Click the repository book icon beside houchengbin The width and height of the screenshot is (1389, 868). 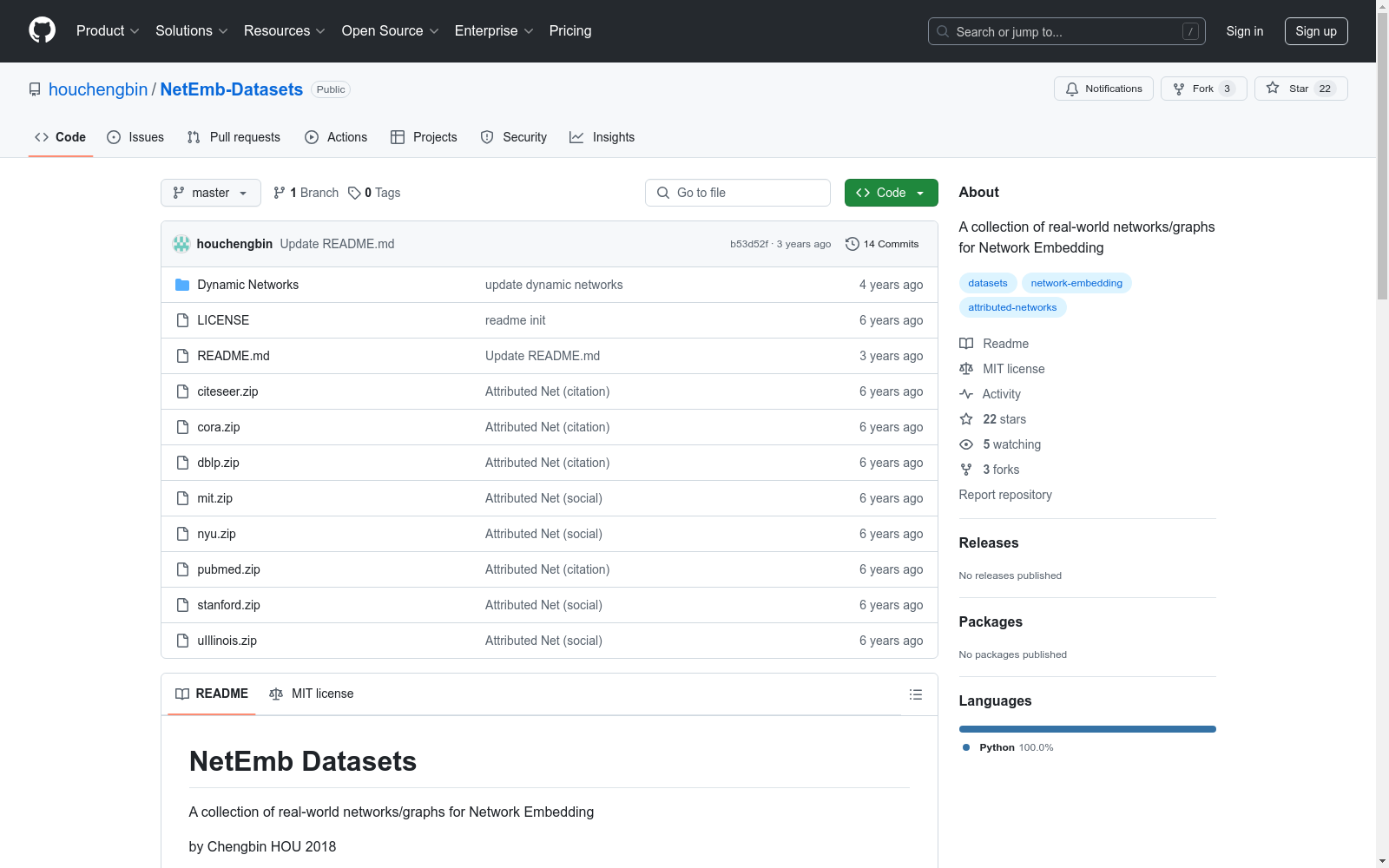coord(35,89)
